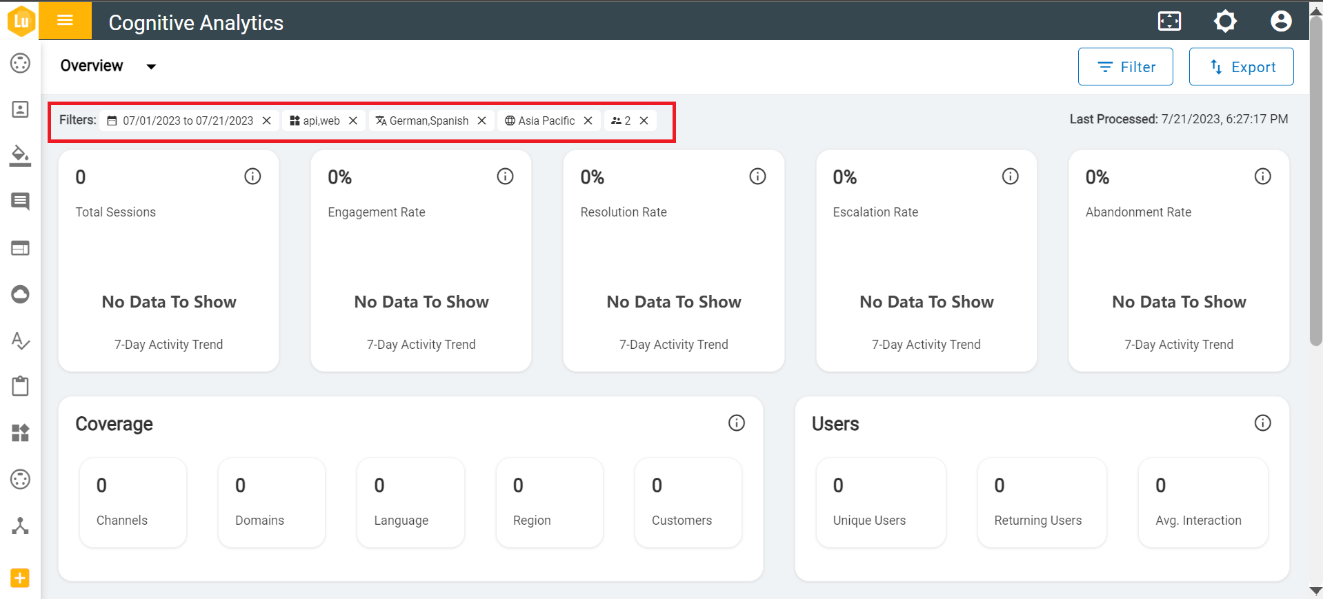Remove the Asia Pacific region filter

pos(588,121)
